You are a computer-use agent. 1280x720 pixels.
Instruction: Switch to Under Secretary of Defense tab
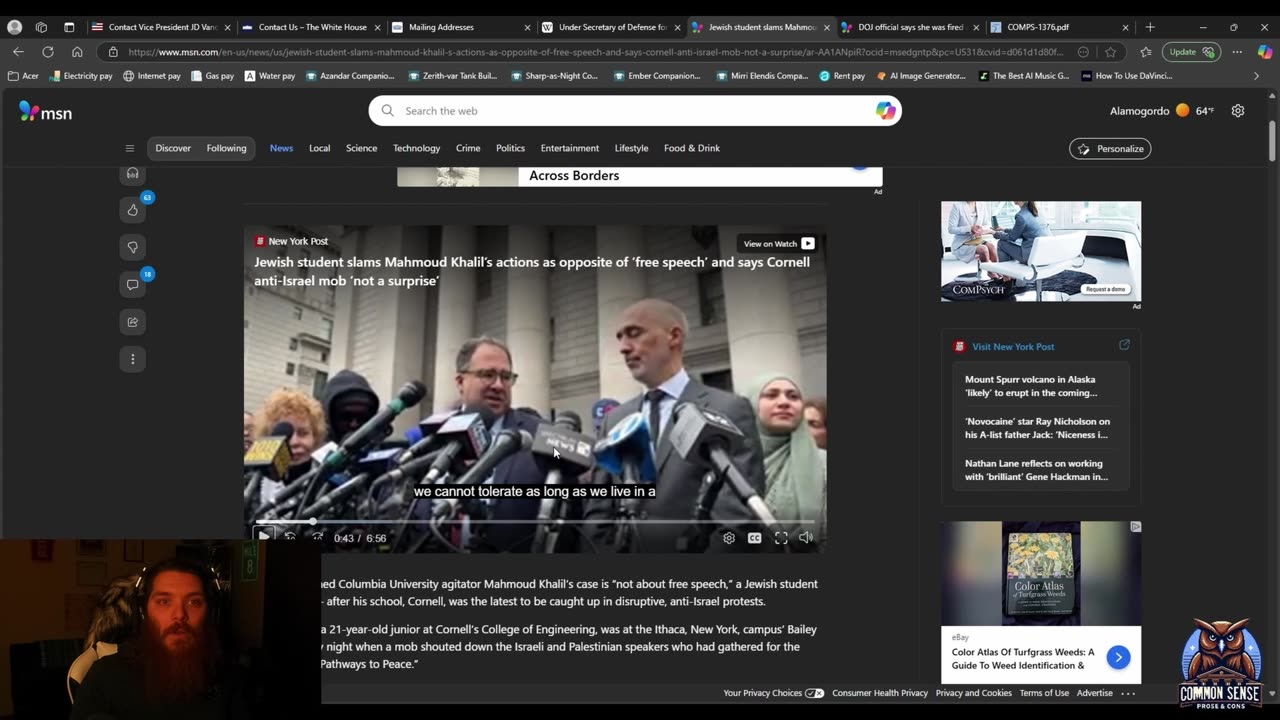611,27
